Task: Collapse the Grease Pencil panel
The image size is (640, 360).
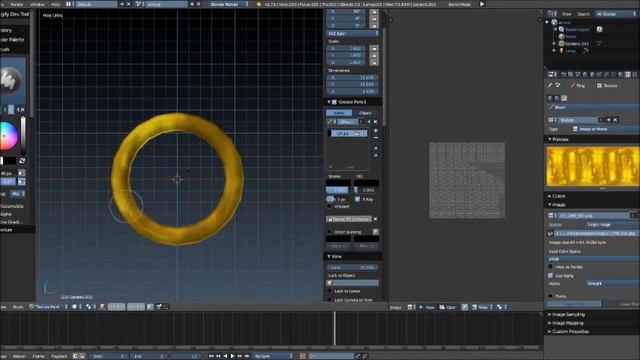Action: pos(329,102)
